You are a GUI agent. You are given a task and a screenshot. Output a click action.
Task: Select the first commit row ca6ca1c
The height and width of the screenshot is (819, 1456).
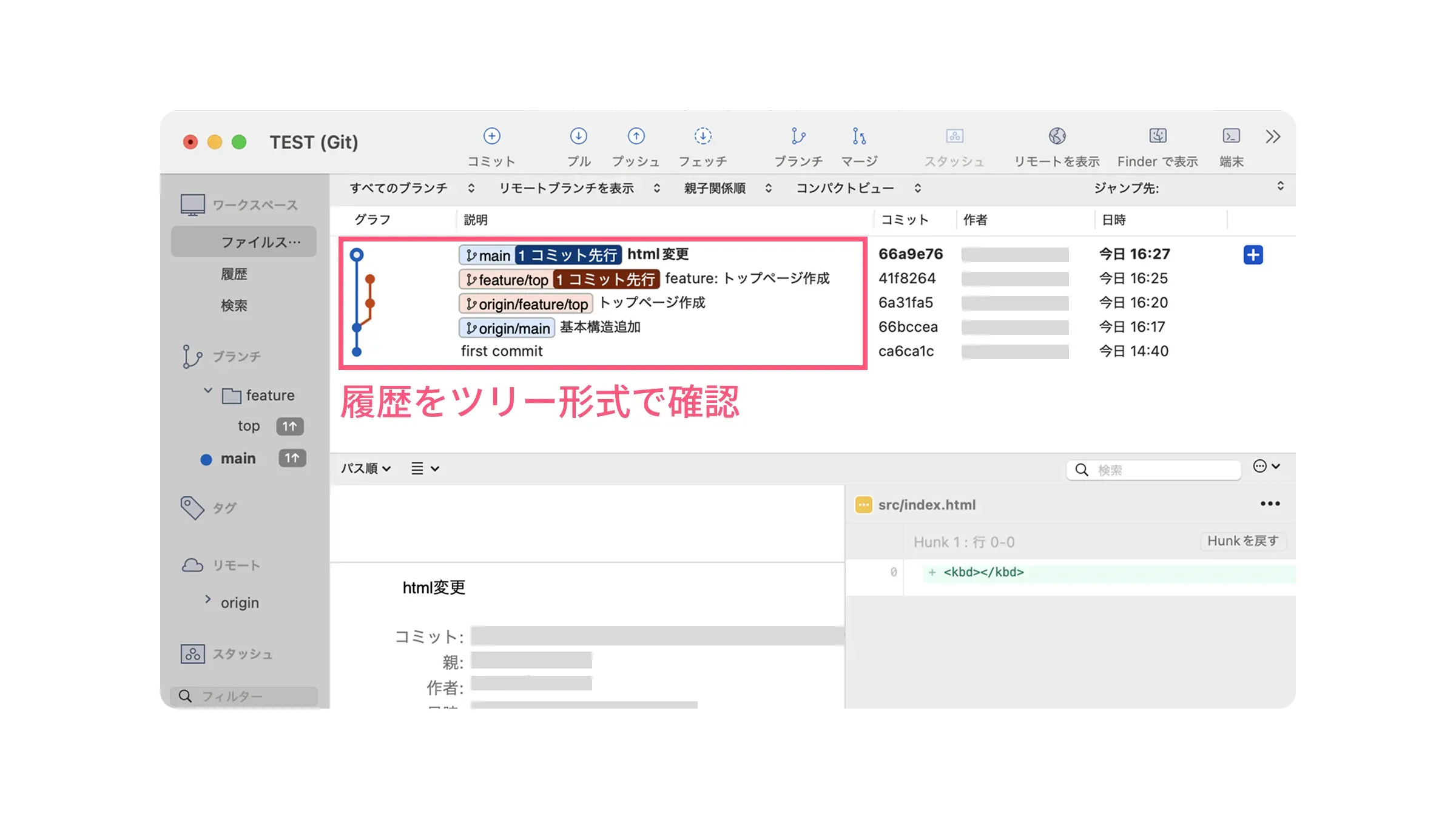[x=813, y=352]
